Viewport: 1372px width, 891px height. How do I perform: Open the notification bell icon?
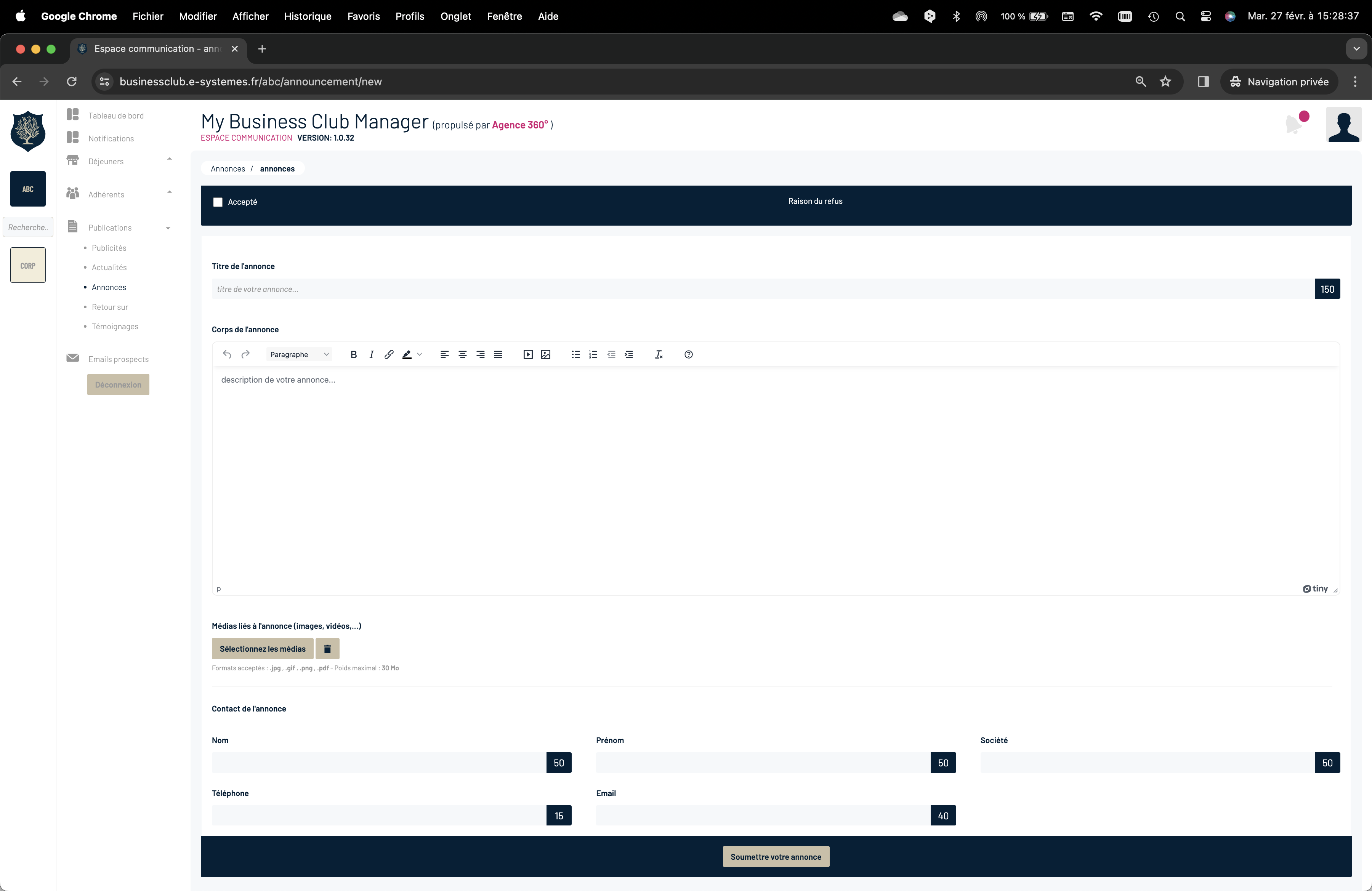(x=1294, y=123)
